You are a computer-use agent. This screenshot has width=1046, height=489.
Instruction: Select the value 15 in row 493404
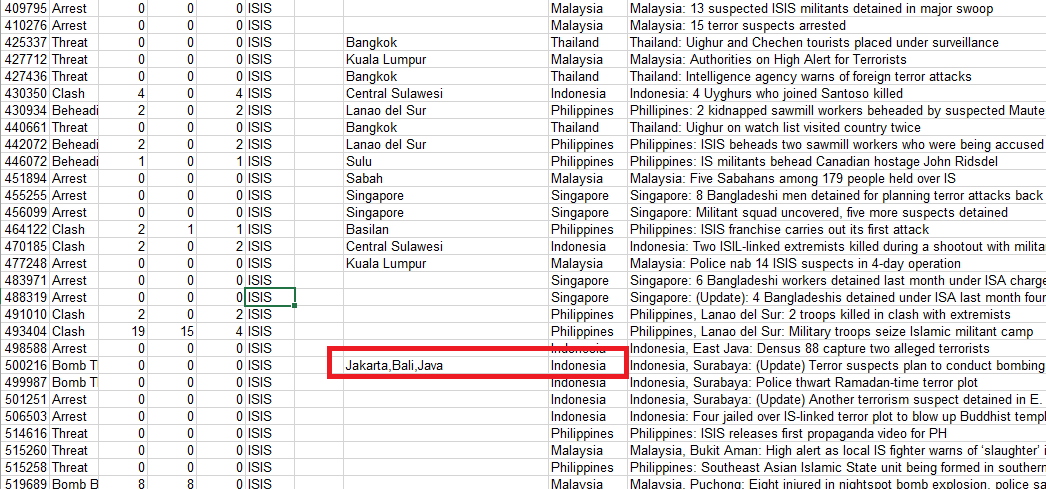pyautogui.click(x=173, y=332)
